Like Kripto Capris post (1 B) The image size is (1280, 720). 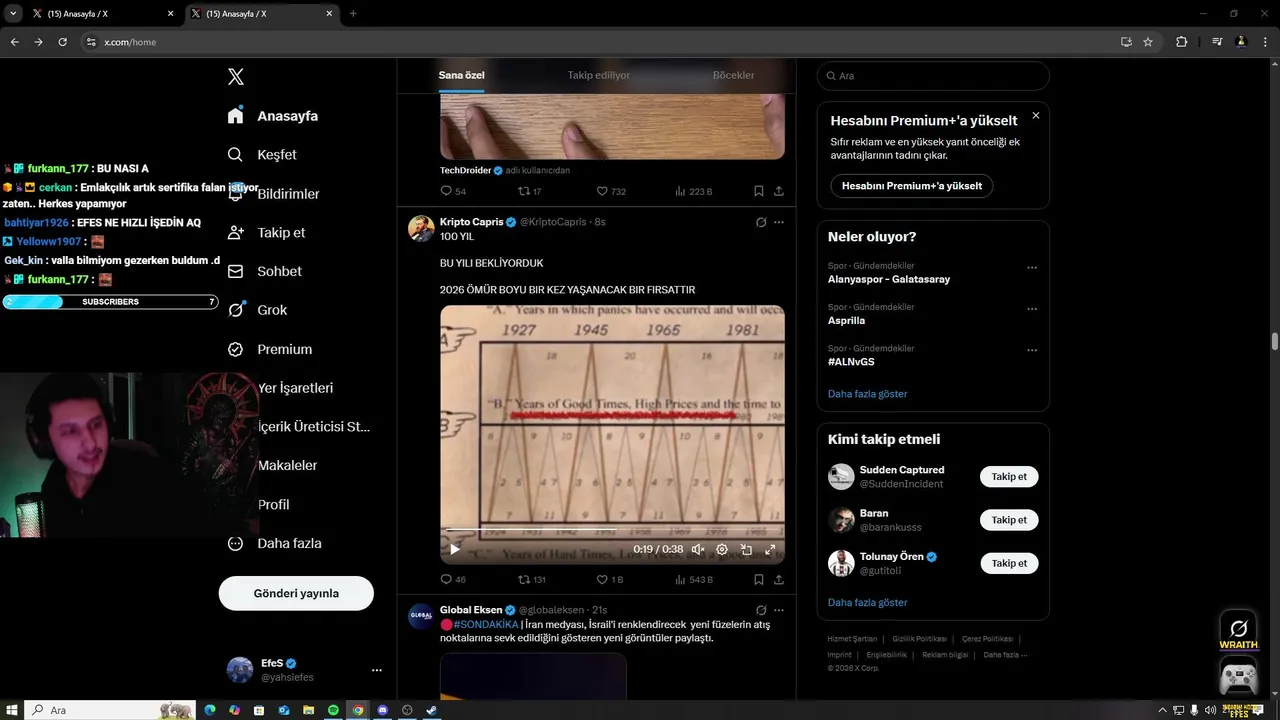click(610, 579)
